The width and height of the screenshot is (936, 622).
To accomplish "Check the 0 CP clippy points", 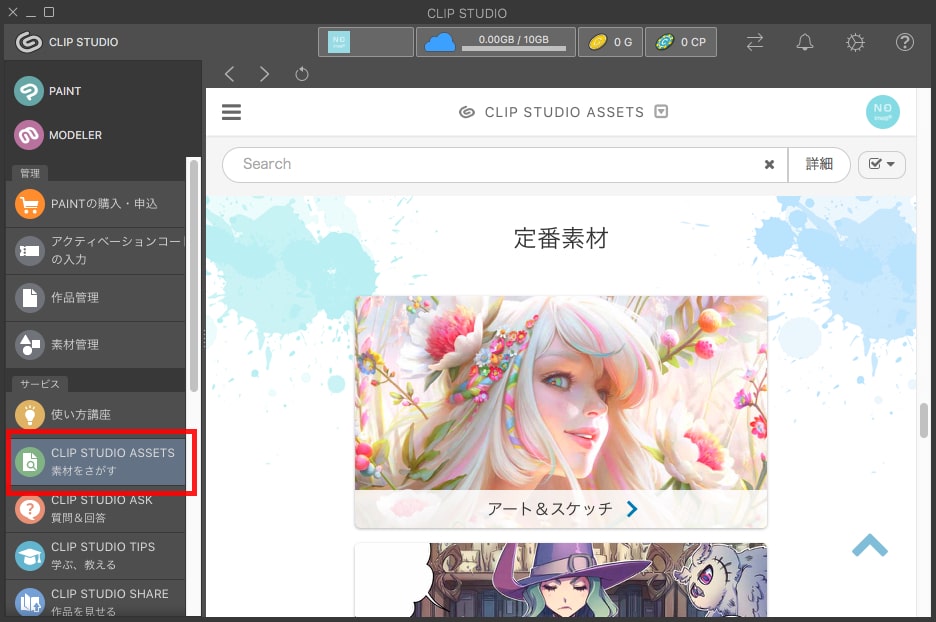I will pos(681,42).
